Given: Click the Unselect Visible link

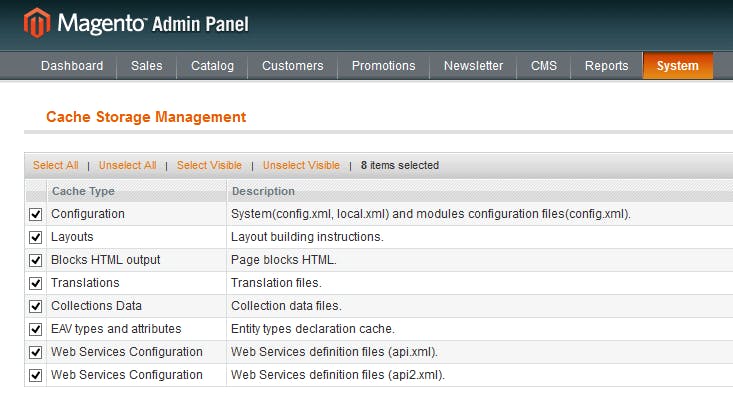Looking at the screenshot, I should [x=302, y=165].
